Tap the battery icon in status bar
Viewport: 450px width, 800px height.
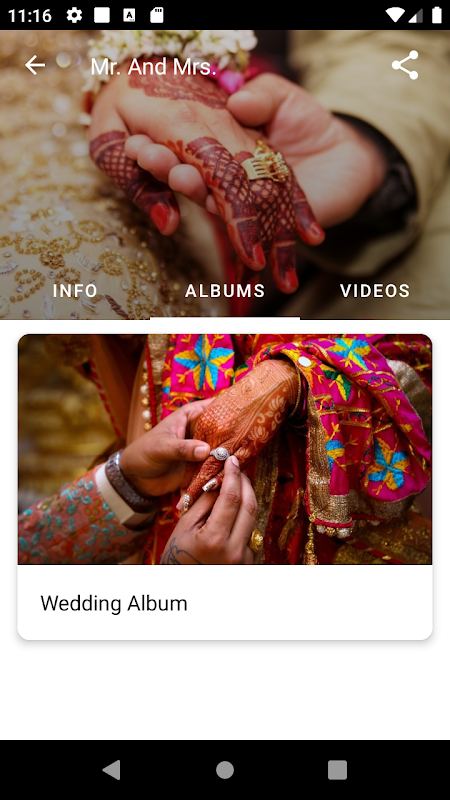pos(437,15)
